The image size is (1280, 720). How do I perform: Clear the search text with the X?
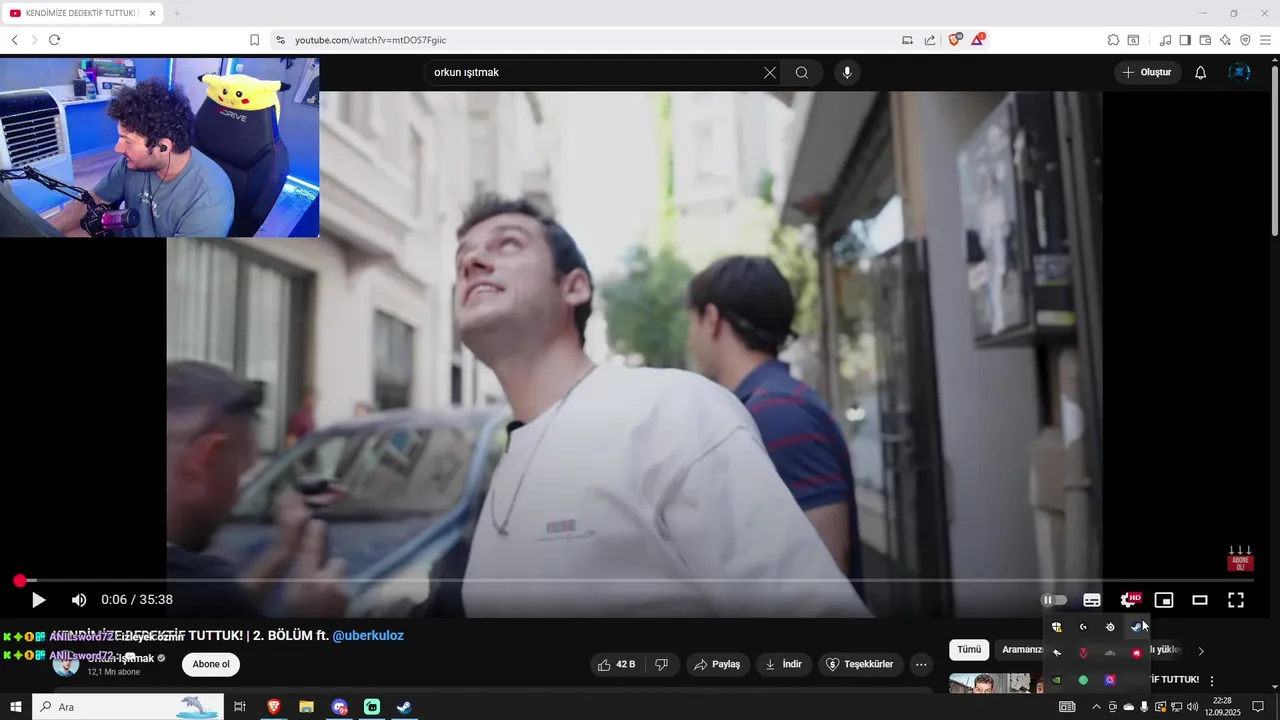coord(769,72)
